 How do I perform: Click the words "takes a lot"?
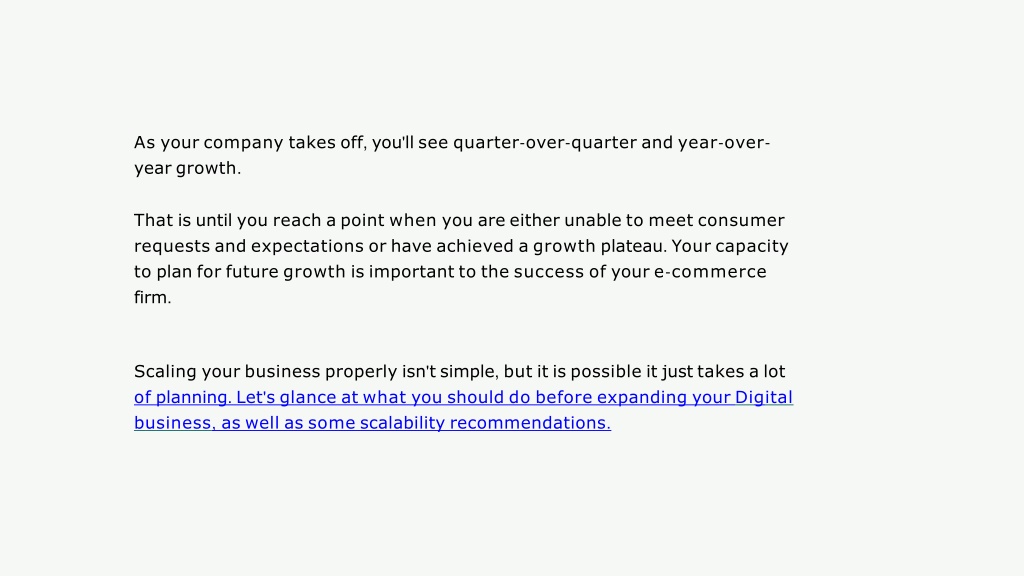point(741,372)
